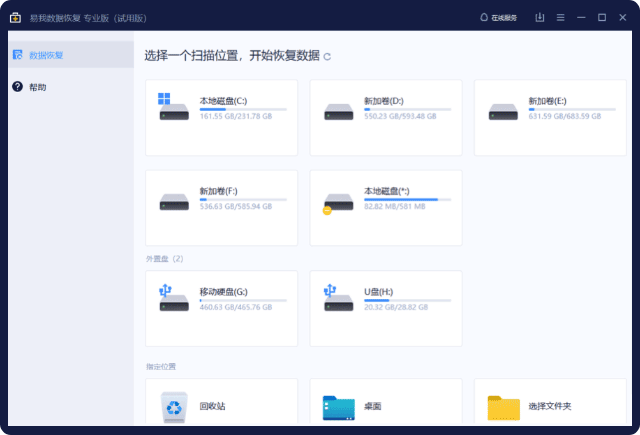Select the U盘(H:) external drive
Image resolution: width=640 pixels, height=435 pixels.
386,308
